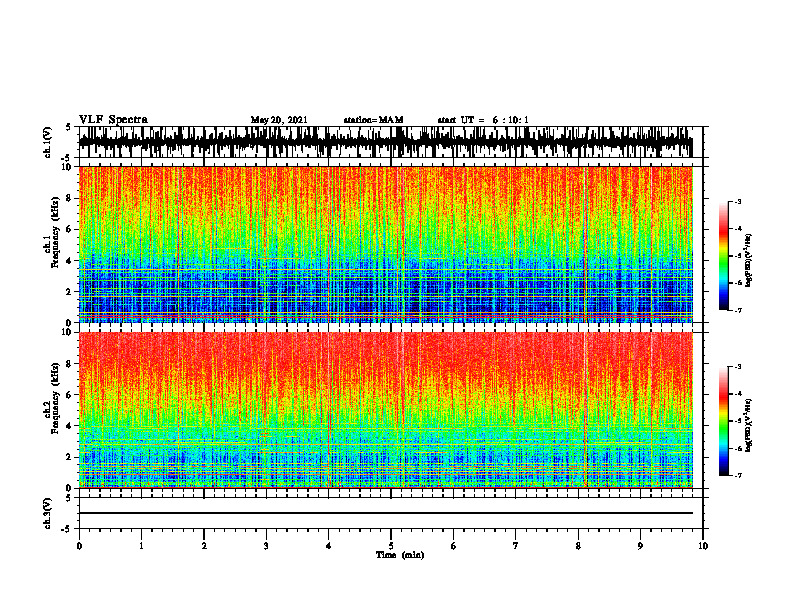Click the 'ch.3(V)' axis label
This screenshot has width=792, height=612.
(48, 514)
